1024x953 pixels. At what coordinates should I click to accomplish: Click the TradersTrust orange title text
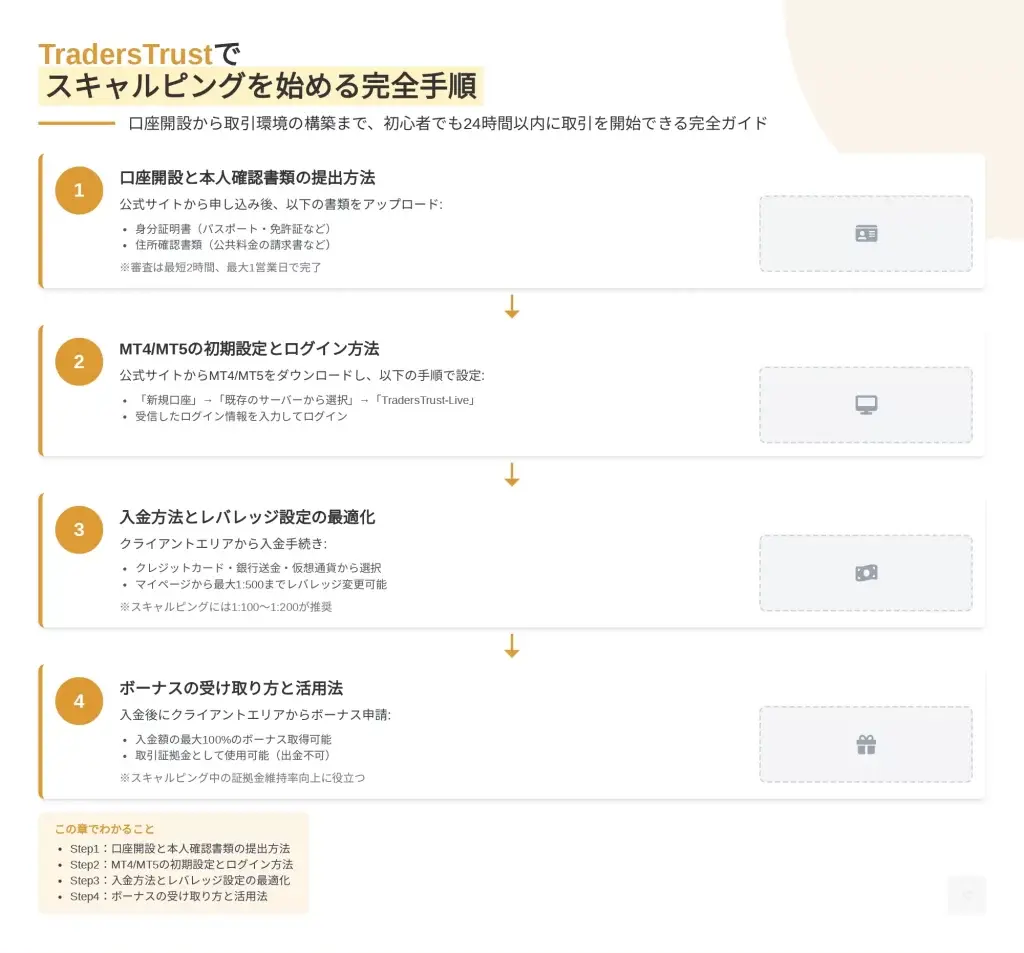(126, 54)
